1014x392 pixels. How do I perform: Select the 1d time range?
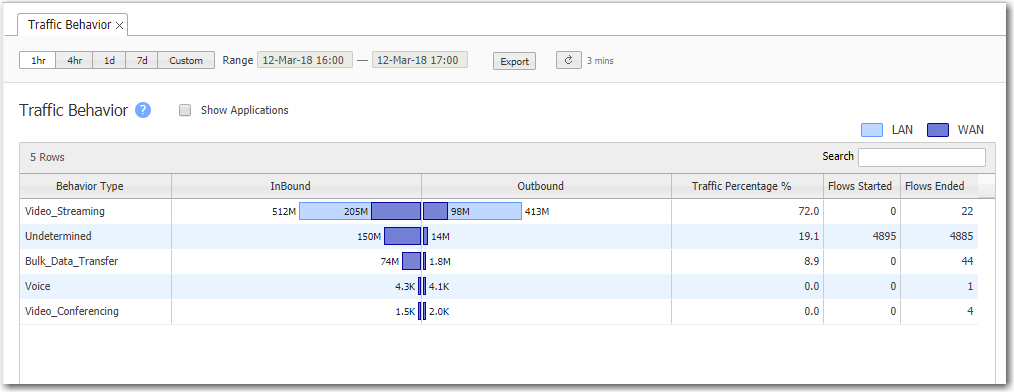[109, 60]
